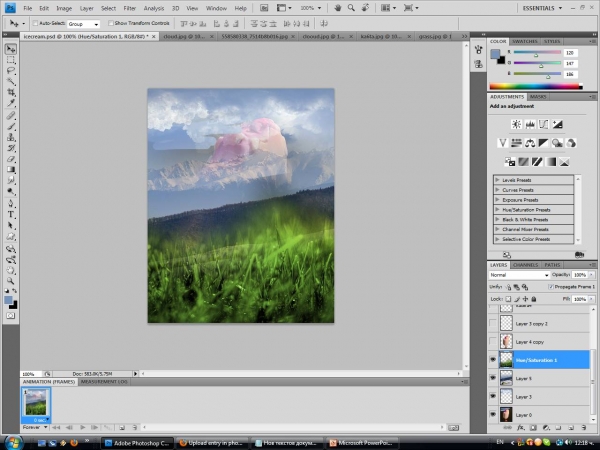Add Exposure adjustment
This screenshot has height=450, width=600.
pyautogui.click(x=557, y=124)
